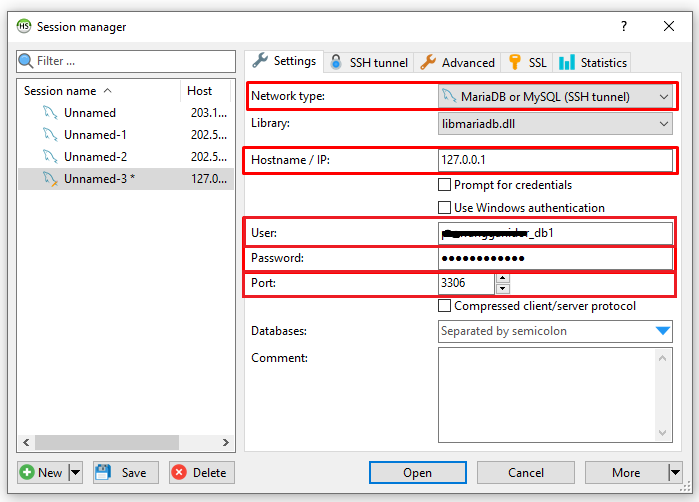Image resolution: width=699 pixels, height=502 pixels.
Task: Switch to the SSH tunnel tab
Action: tap(369, 62)
